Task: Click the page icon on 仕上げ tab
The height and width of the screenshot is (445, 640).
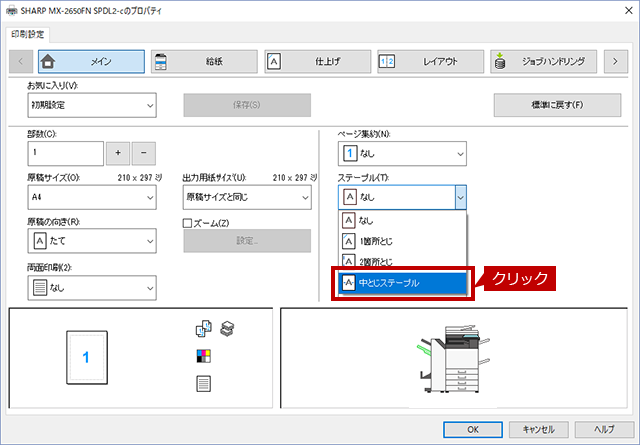Action: (274, 62)
